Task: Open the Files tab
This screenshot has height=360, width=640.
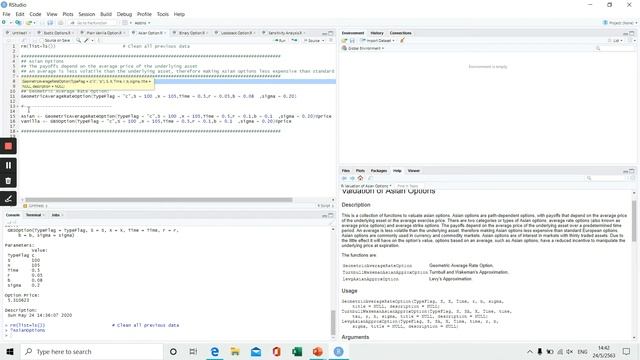Action: point(346,171)
